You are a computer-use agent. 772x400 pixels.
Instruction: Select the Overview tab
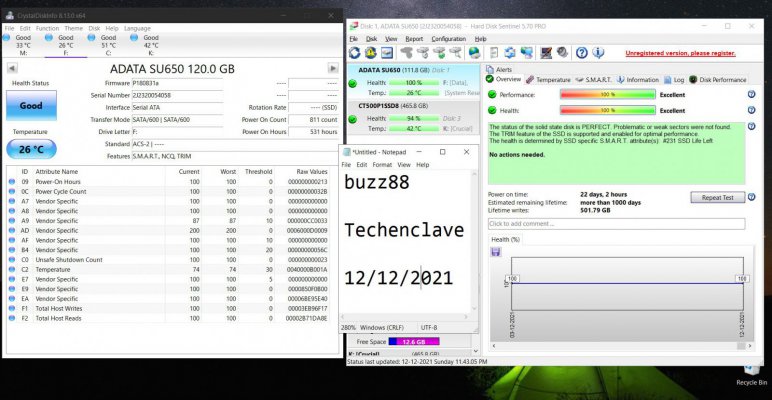tap(504, 79)
